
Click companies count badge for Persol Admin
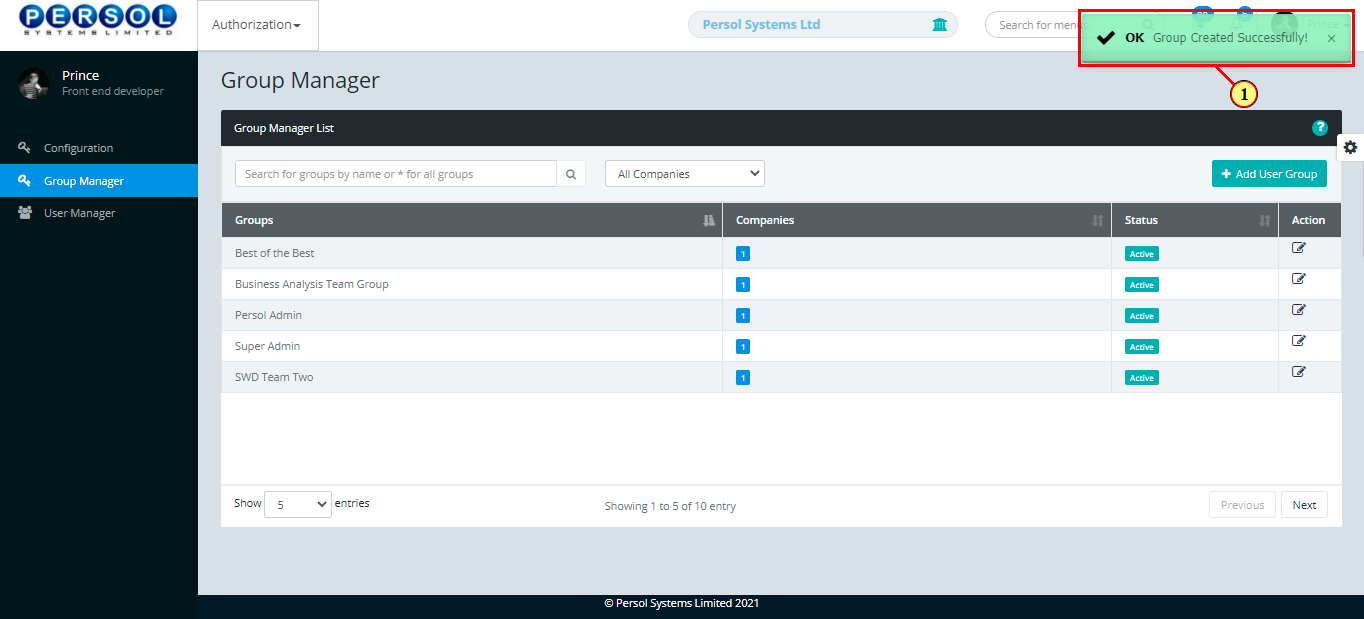click(x=742, y=316)
